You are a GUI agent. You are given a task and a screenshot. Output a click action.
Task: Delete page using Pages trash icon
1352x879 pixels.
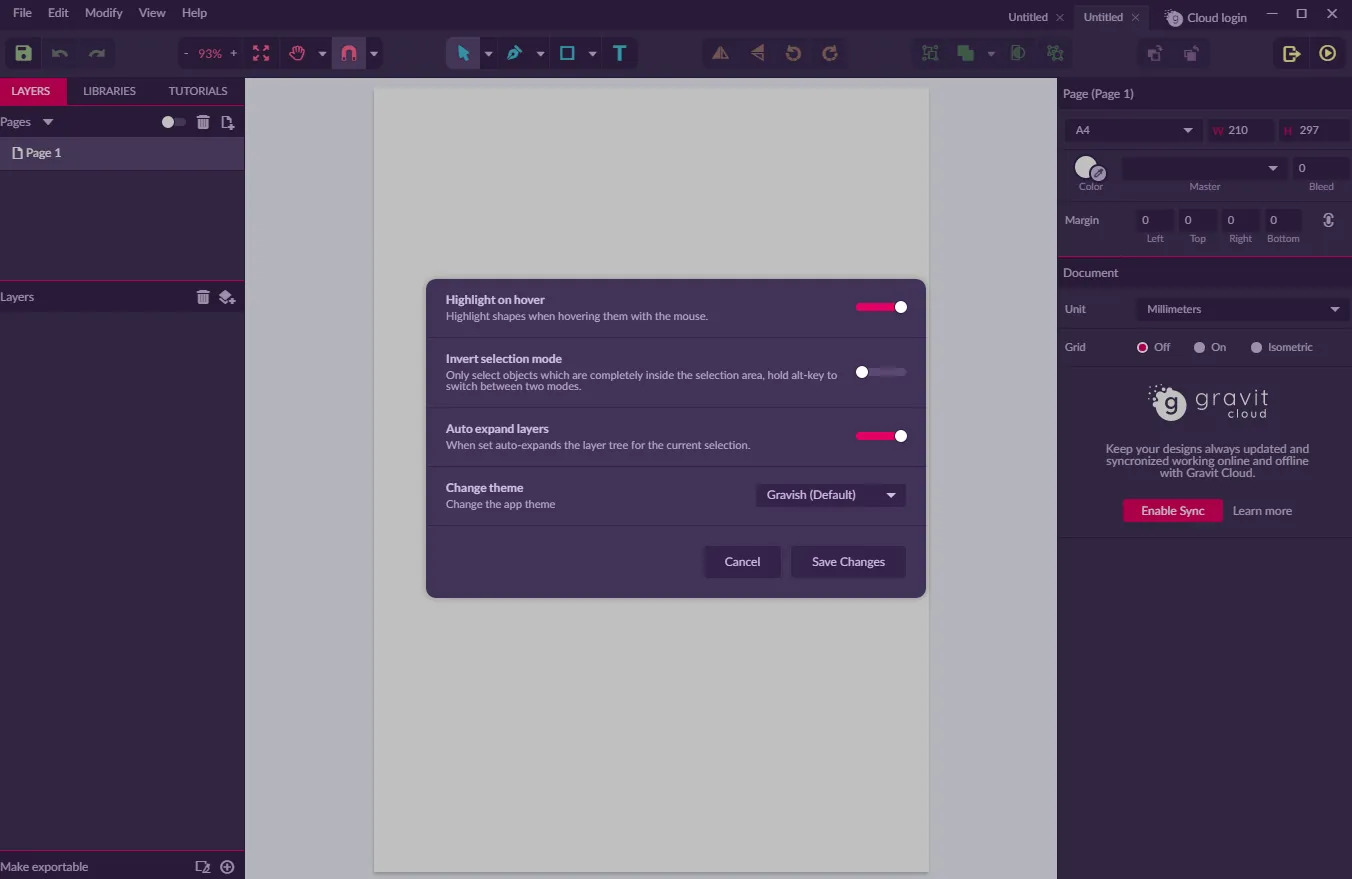pos(203,122)
